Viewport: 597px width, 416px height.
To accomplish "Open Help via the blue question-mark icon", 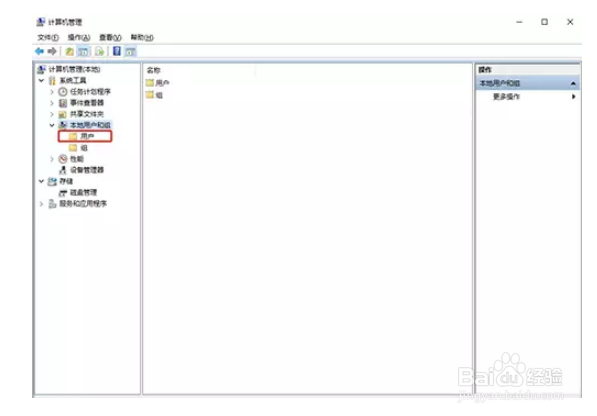I will coord(117,51).
